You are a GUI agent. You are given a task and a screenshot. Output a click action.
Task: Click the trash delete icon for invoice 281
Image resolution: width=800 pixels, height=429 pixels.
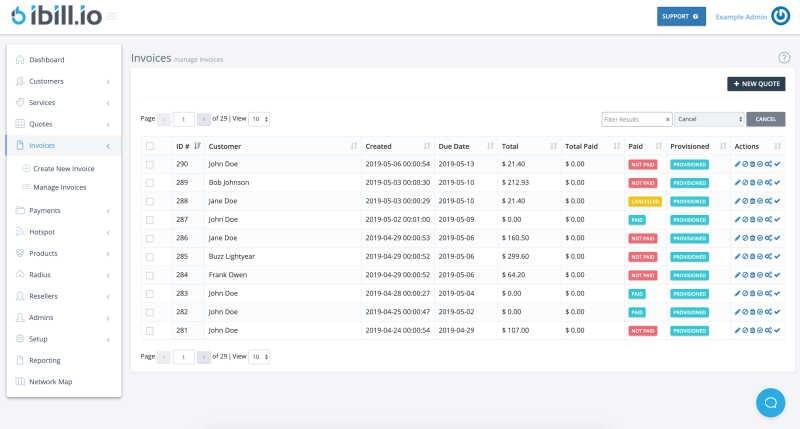753,331
